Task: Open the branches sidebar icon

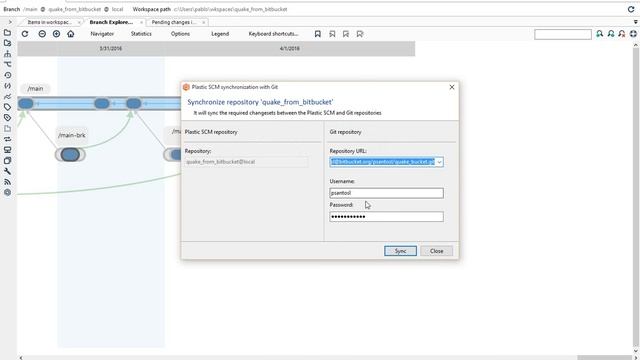Action: coord(7,64)
